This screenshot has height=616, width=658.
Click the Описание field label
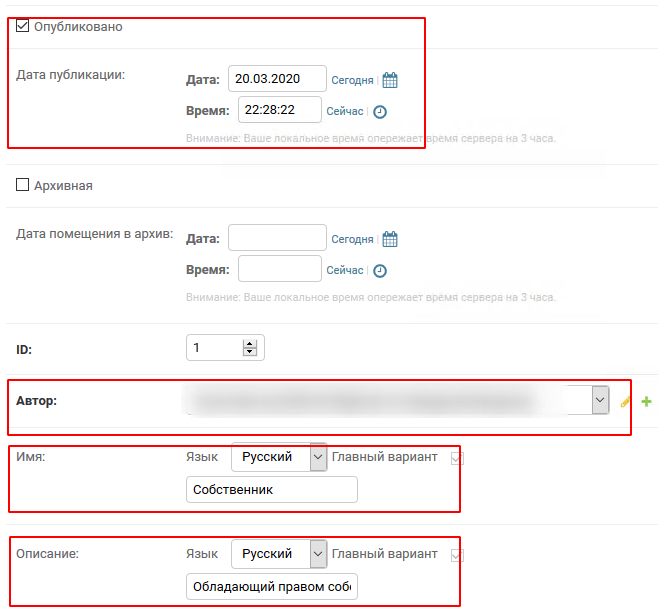(47, 553)
